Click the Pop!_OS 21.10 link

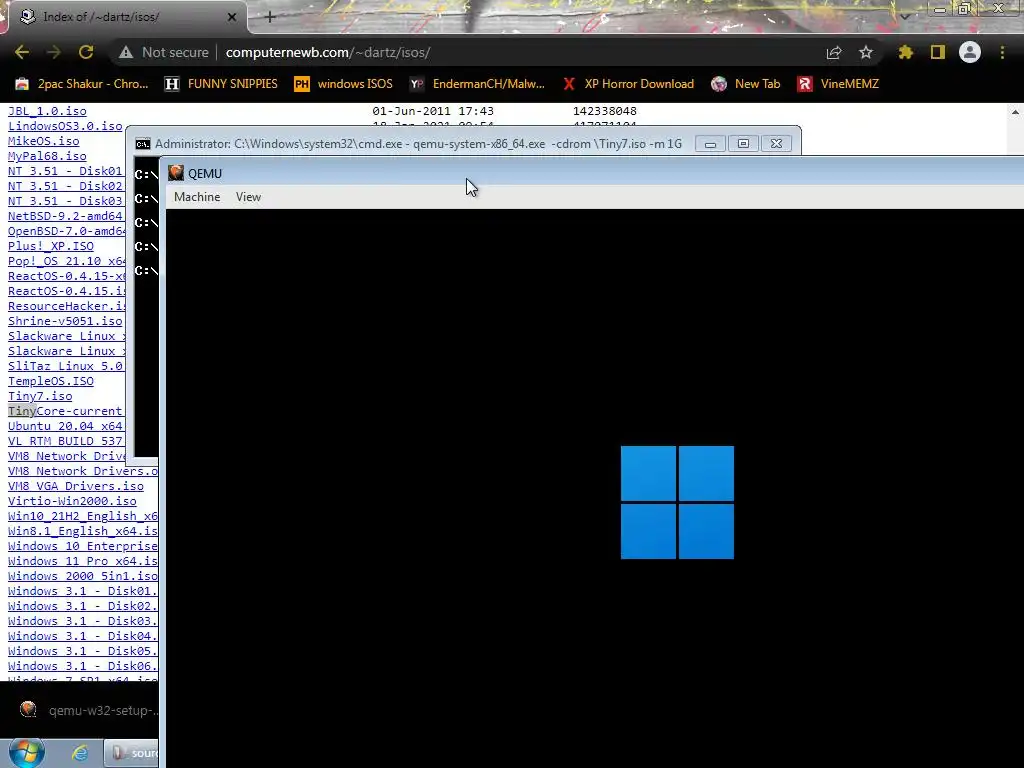point(67,261)
